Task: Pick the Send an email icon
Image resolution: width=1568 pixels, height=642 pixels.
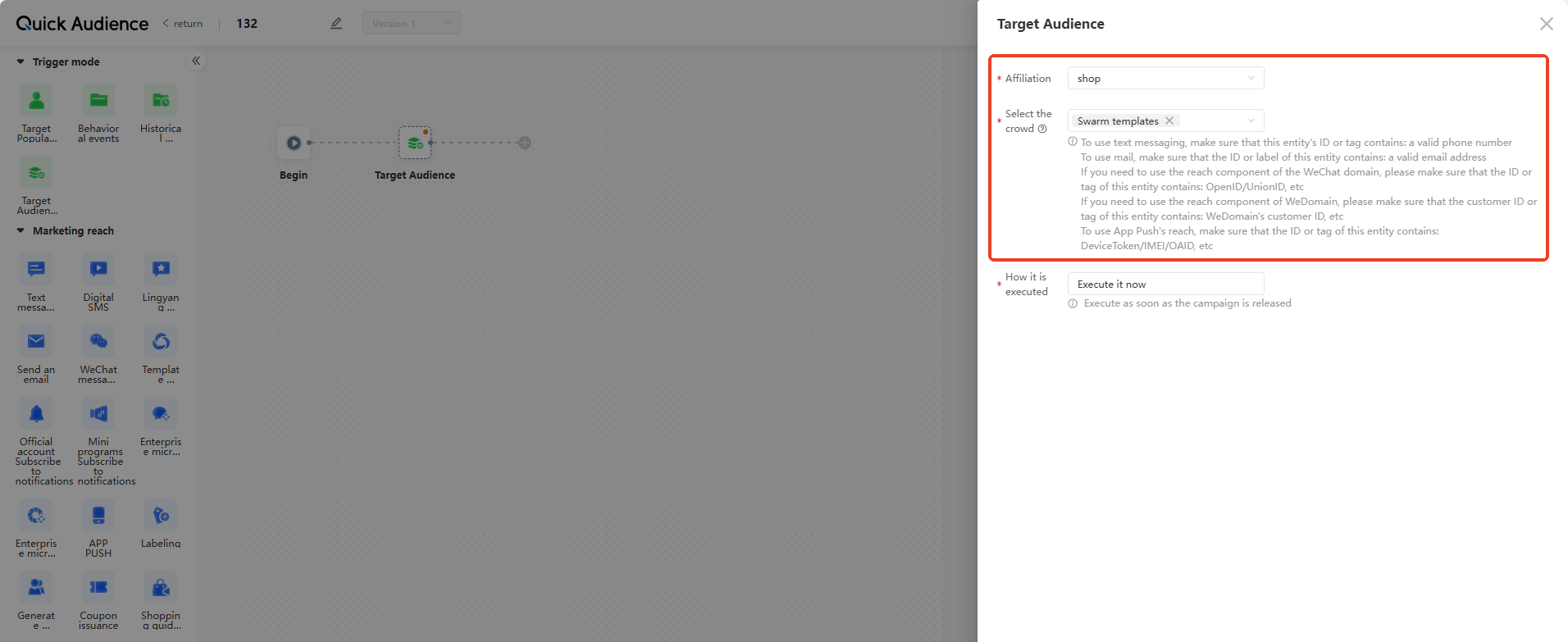Action: click(x=36, y=341)
